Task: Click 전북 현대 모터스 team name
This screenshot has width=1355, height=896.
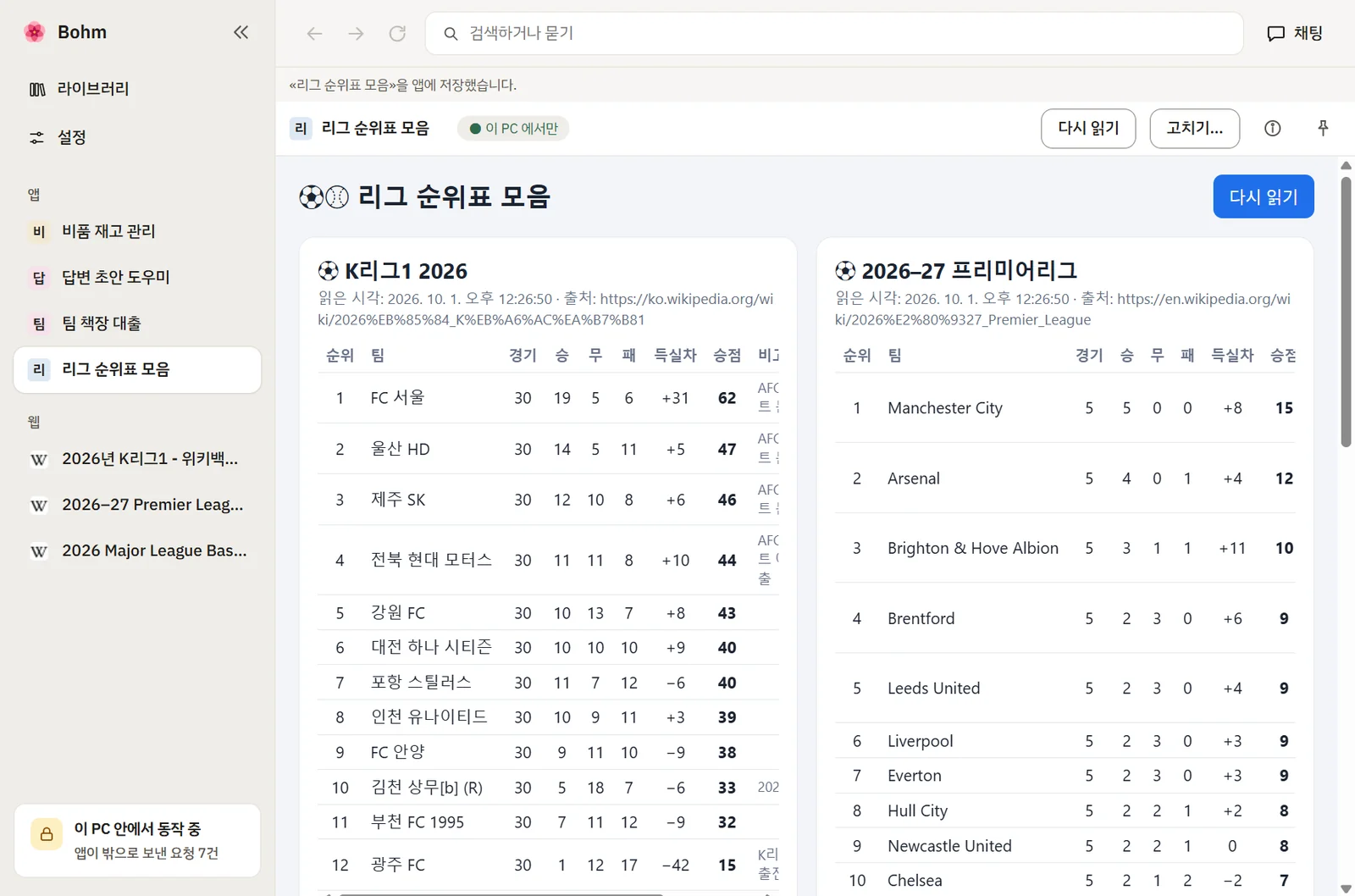Action: (x=431, y=560)
